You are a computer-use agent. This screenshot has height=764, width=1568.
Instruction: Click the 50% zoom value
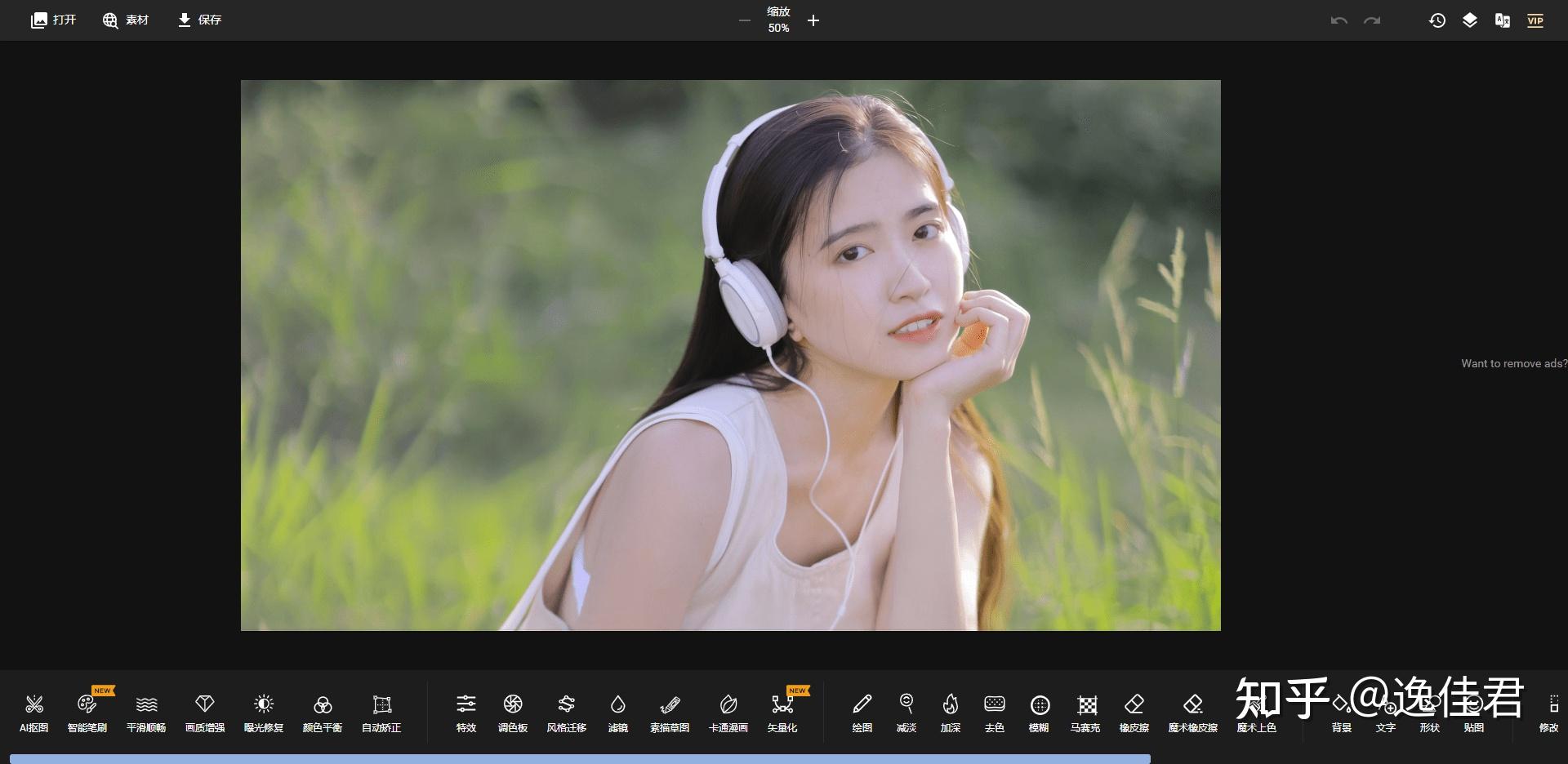coord(778,28)
